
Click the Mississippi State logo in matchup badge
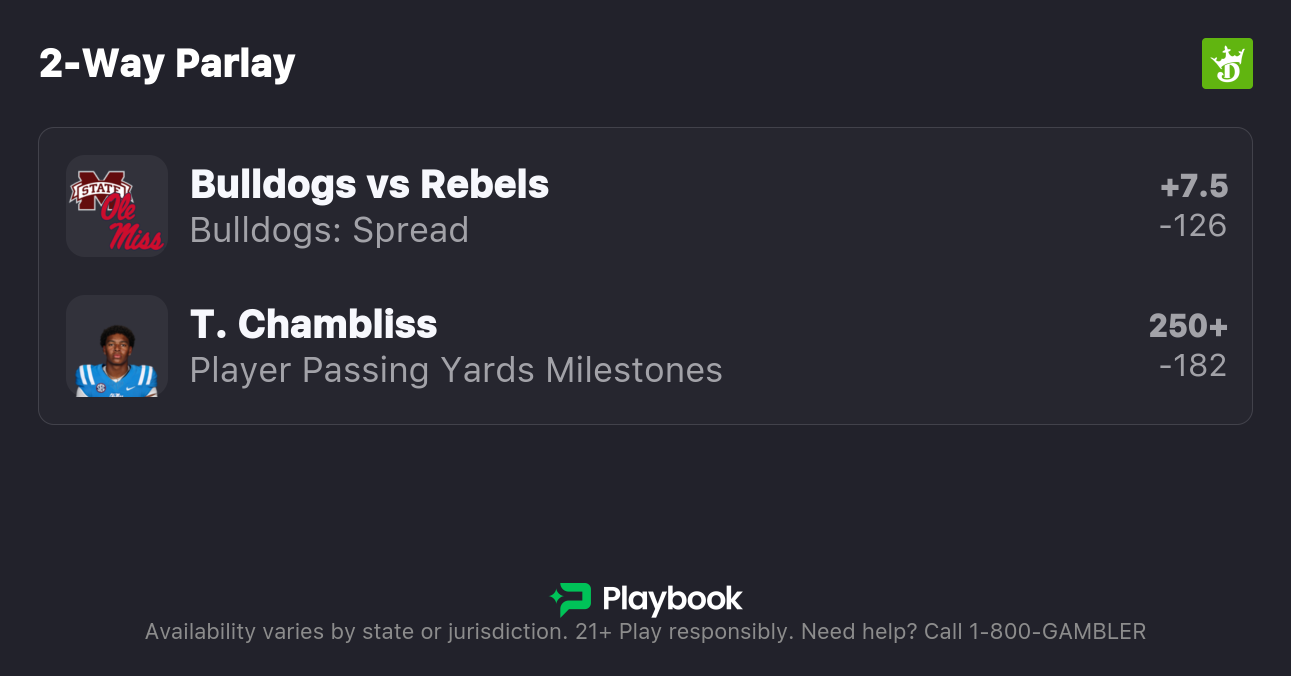[x=100, y=190]
